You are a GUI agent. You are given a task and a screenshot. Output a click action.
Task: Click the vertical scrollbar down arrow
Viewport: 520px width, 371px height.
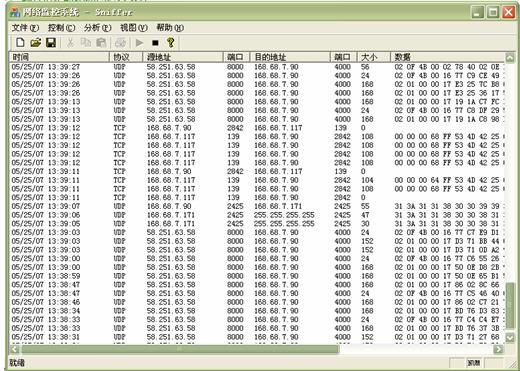[510, 338]
